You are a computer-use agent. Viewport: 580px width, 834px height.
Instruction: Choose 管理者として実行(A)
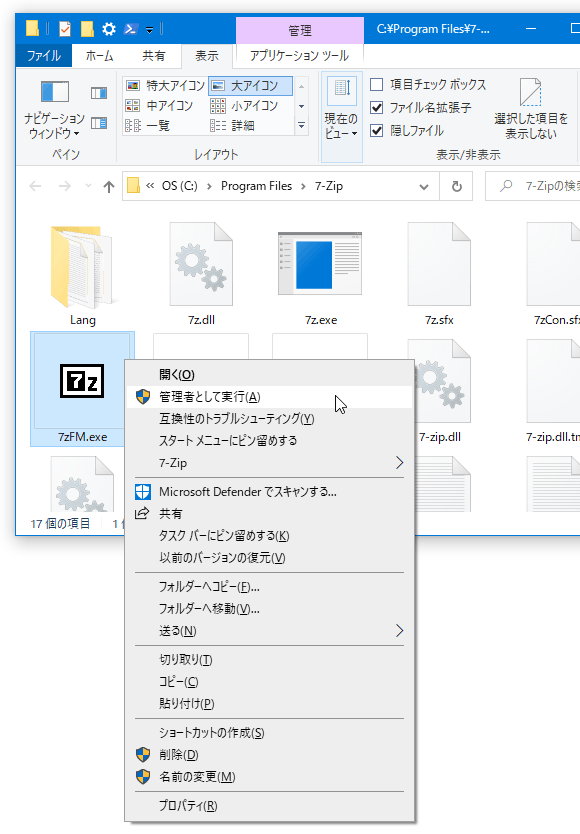pos(270,397)
